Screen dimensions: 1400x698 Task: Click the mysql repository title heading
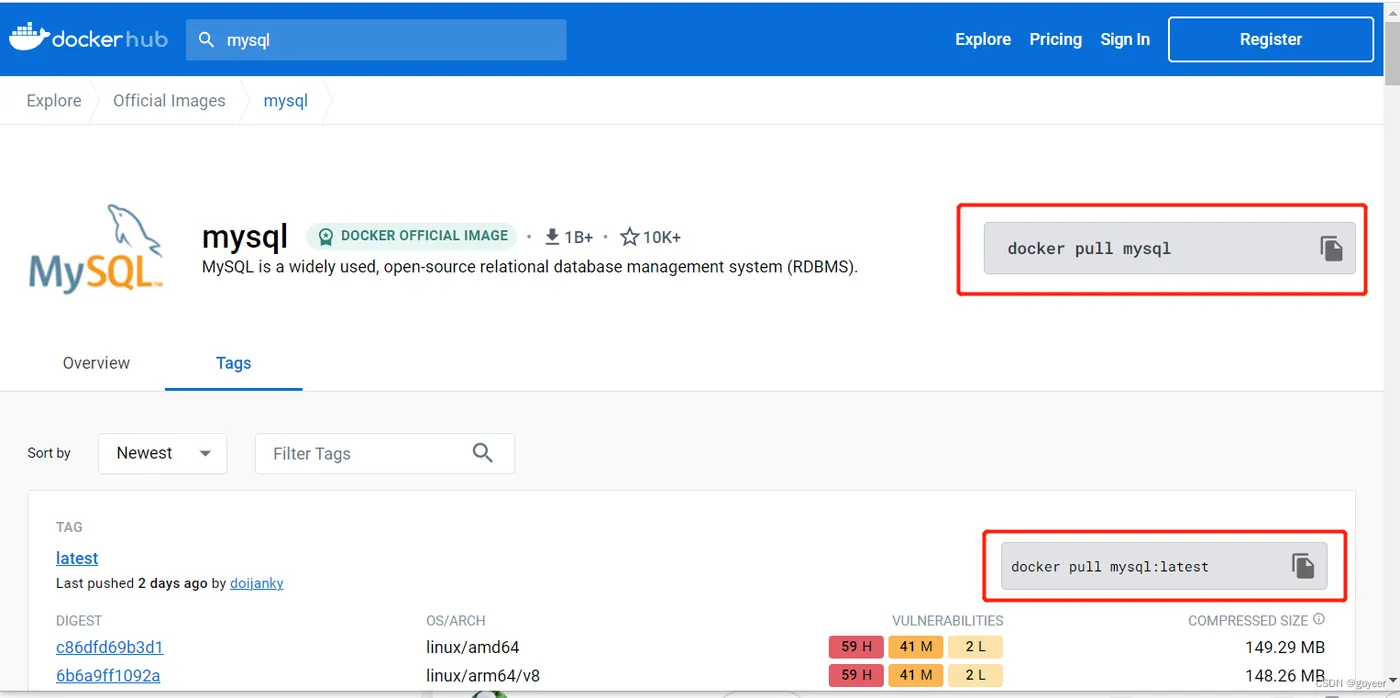click(x=245, y=236)
